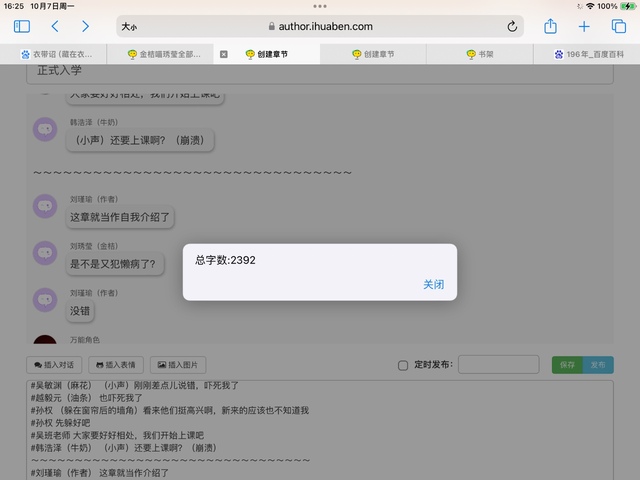Enable the 定时发布 checkbox
The width and height of the screenshot is (640, 480).
point(403,366)
